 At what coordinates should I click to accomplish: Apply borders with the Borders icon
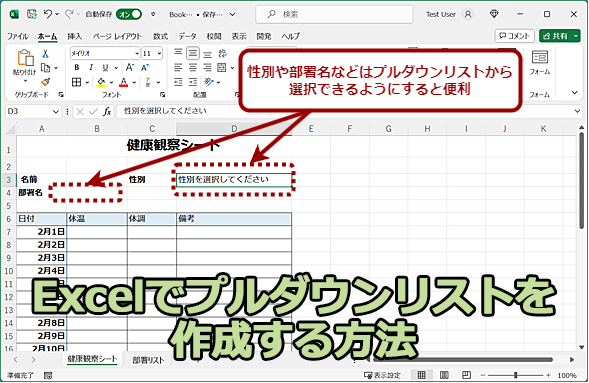76,82
